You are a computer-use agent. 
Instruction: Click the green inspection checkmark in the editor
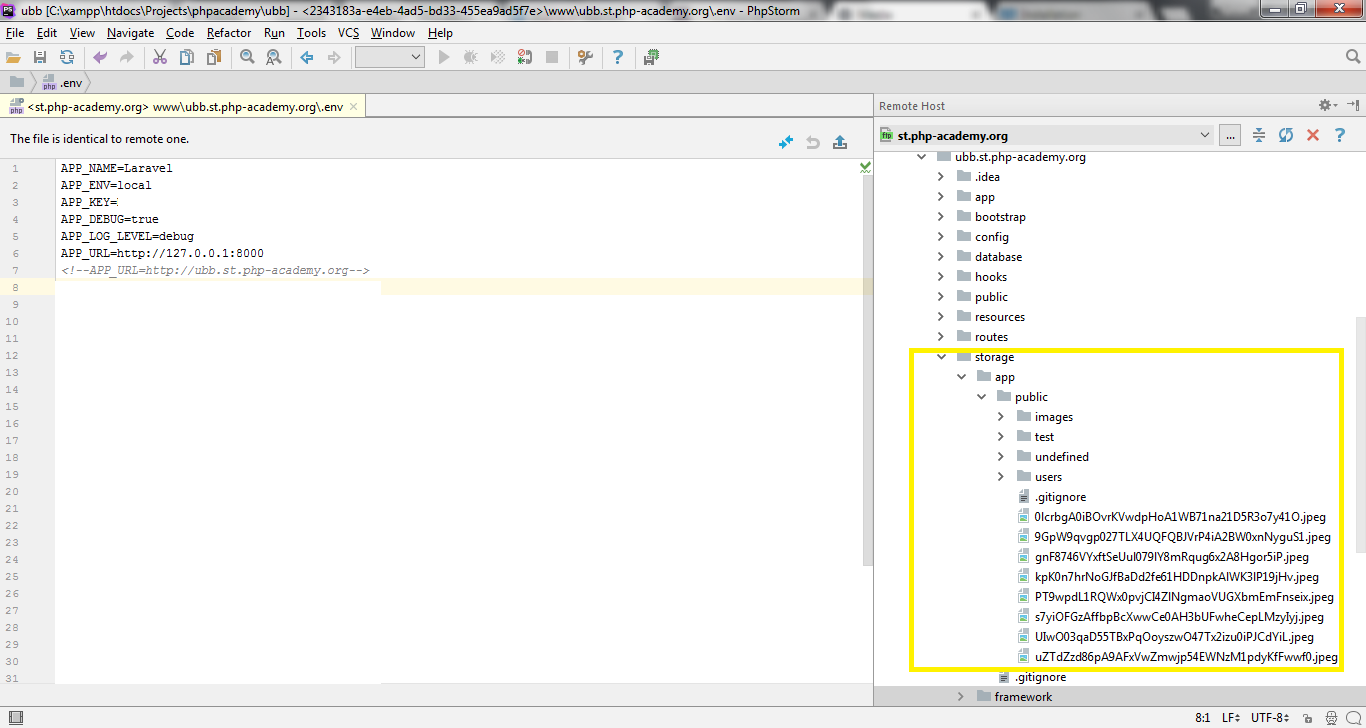(x=865, y=168)
